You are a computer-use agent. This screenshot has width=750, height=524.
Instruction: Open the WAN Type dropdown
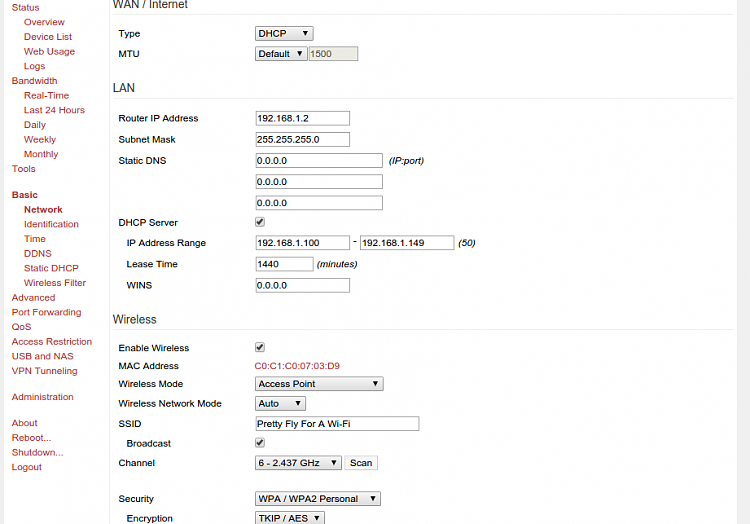[x=284, y=33]
